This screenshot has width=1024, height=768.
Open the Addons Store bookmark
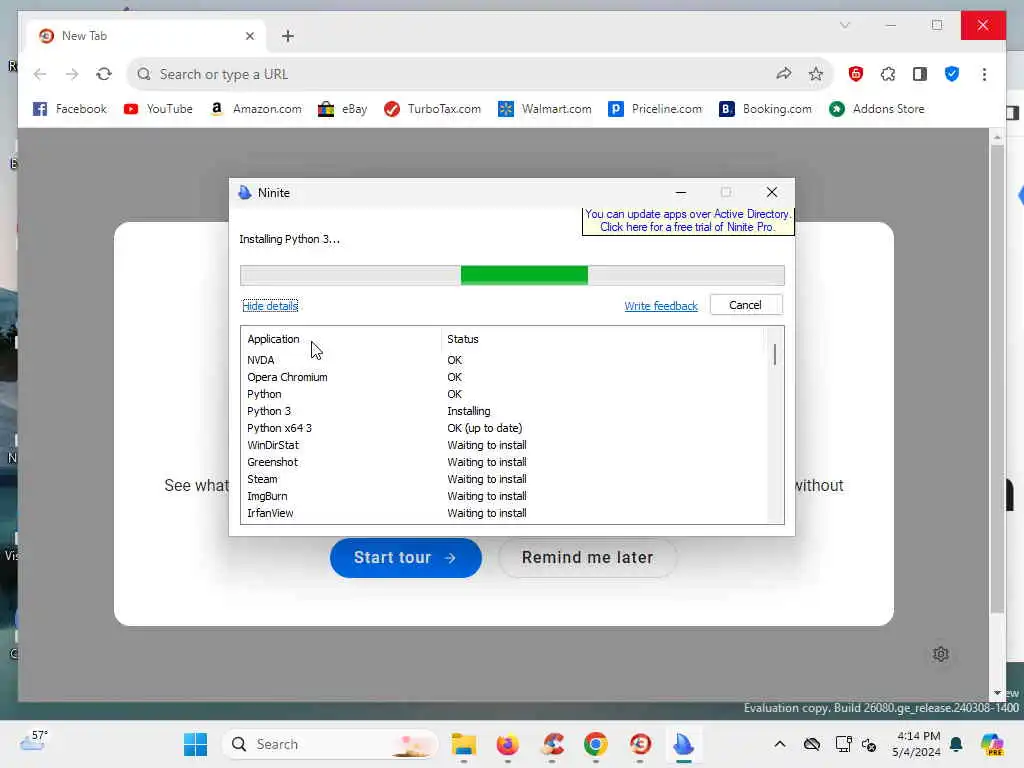pyautogui.click(x=876, y=109)
